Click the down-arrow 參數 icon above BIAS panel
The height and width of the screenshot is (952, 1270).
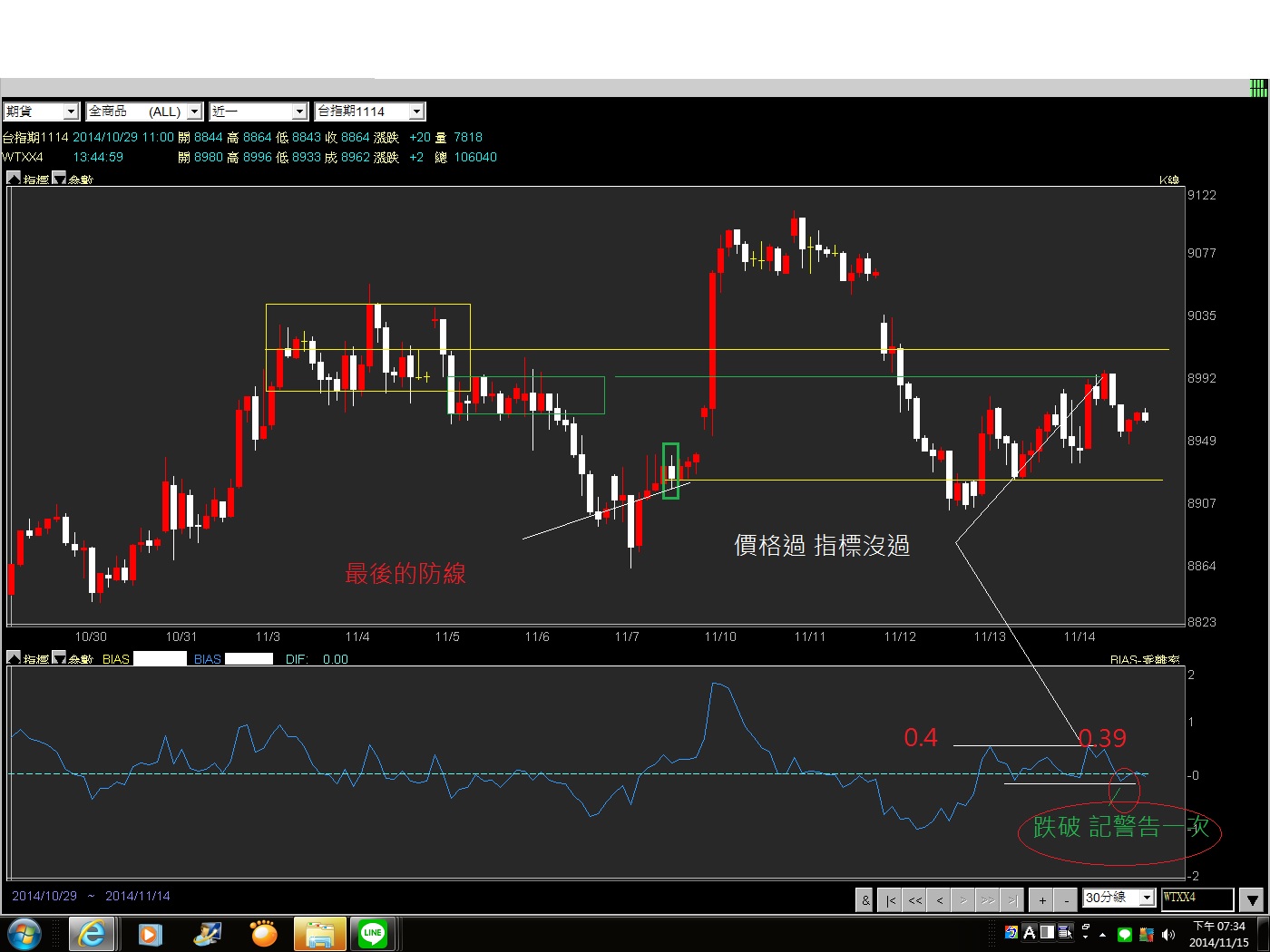[x=59, y=658]
